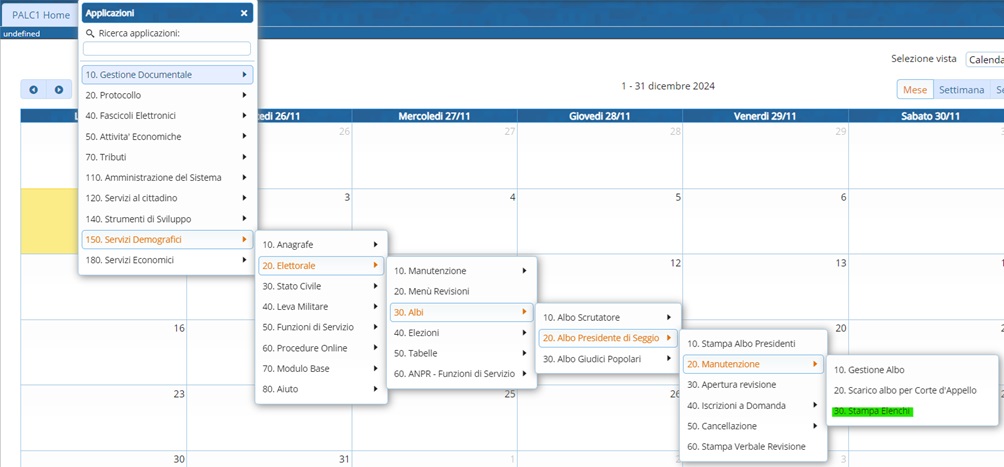Open 10. Stampa Albo Presidenti
Screen dimensions: 1004x467
click(x=741, y=344)
